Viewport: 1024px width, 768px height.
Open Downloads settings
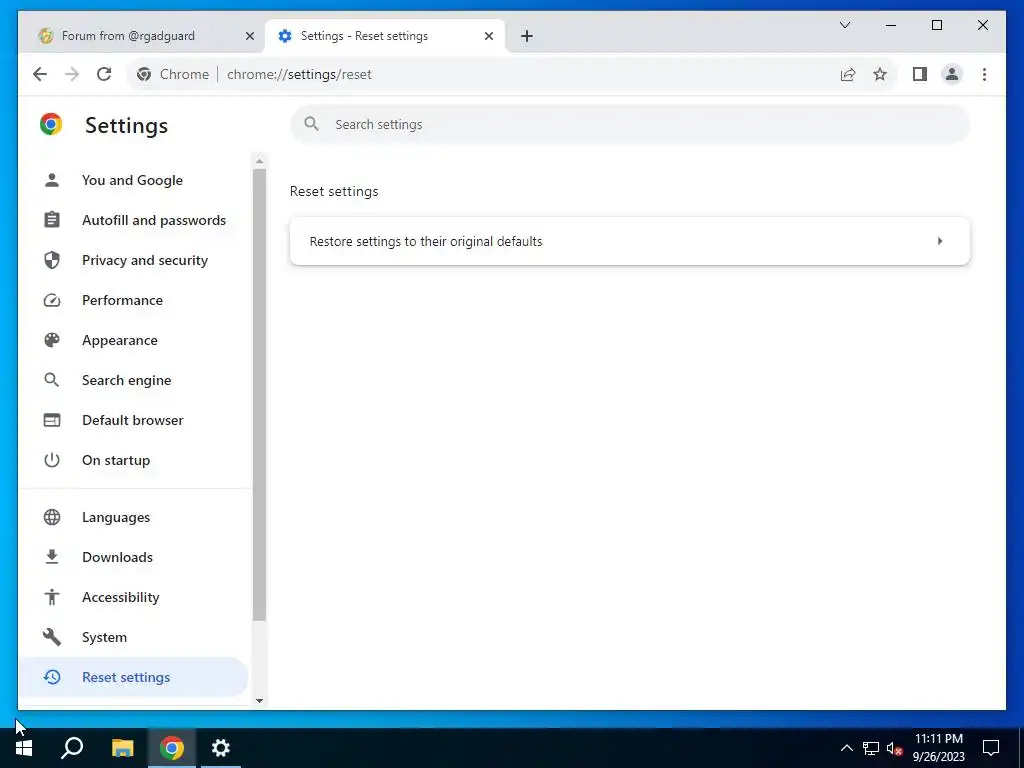[x=133, y=557]
